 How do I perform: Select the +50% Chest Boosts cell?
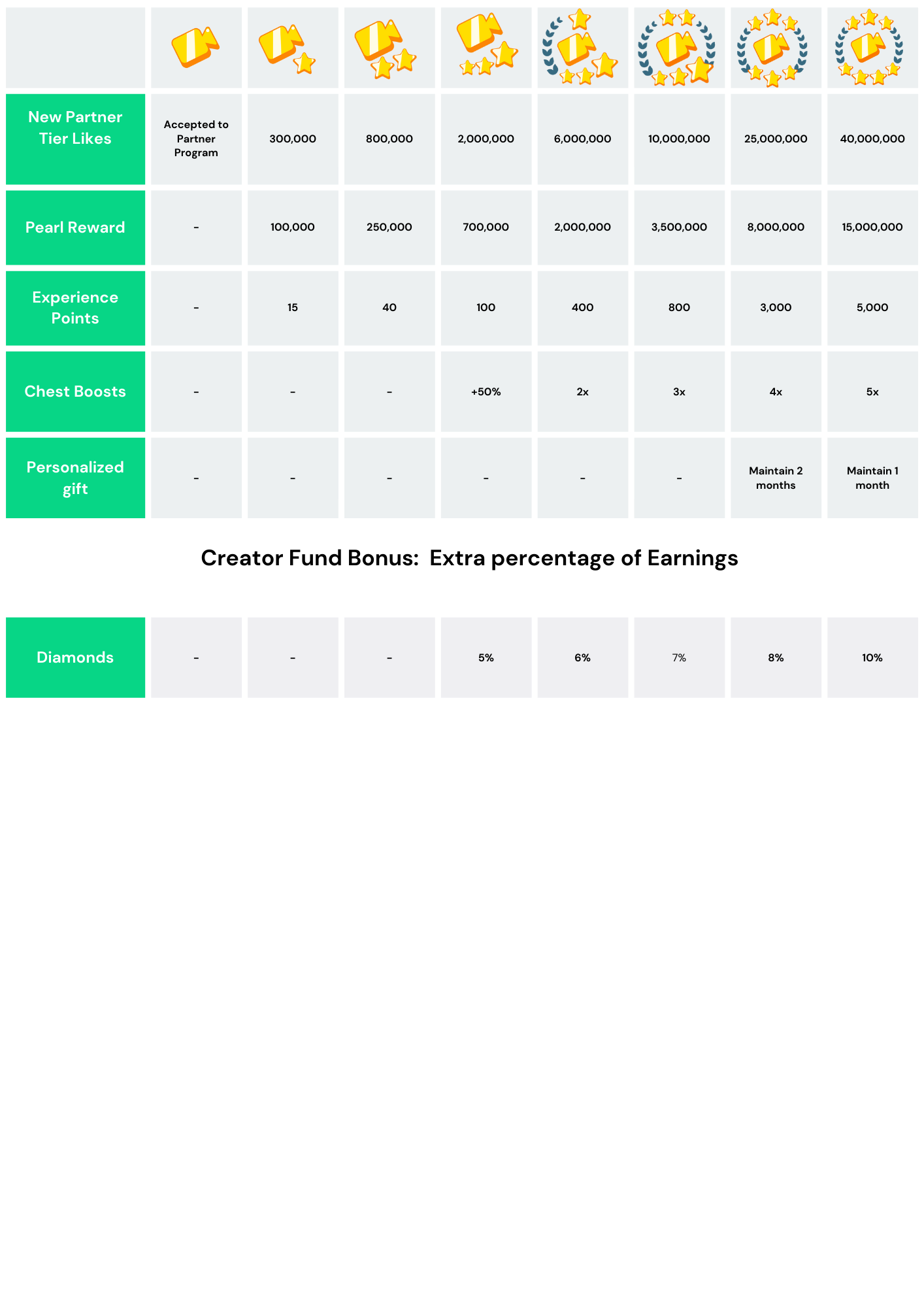486,391
